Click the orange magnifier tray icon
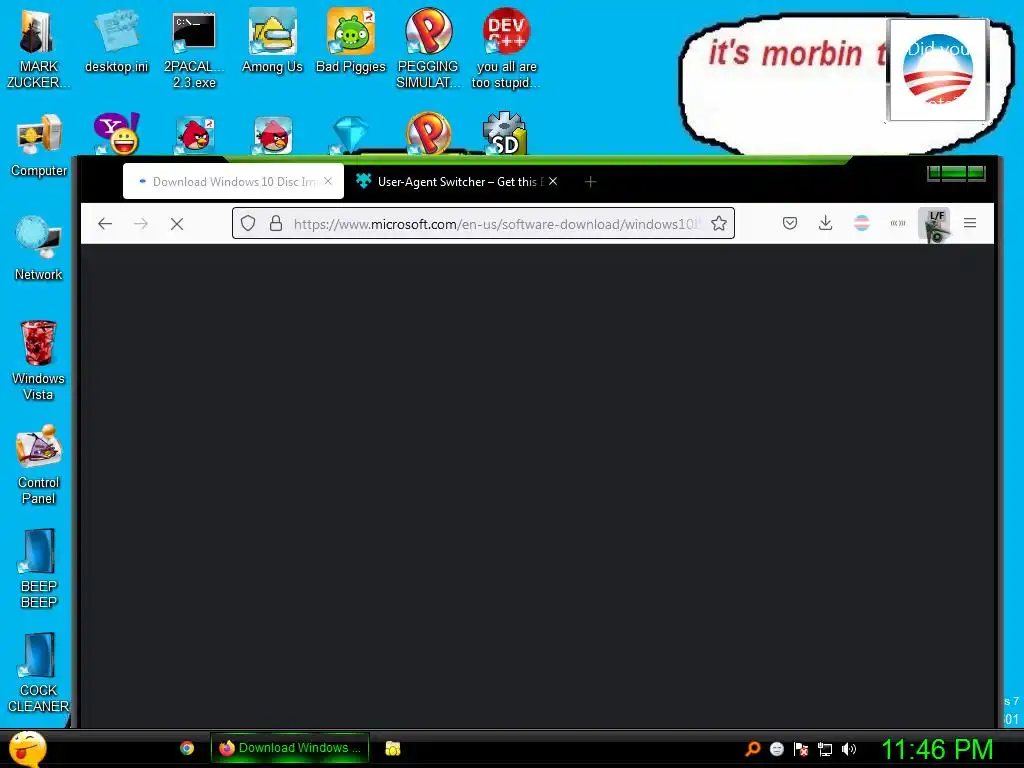Screen dimensions: 1024x768 [752, 749]
